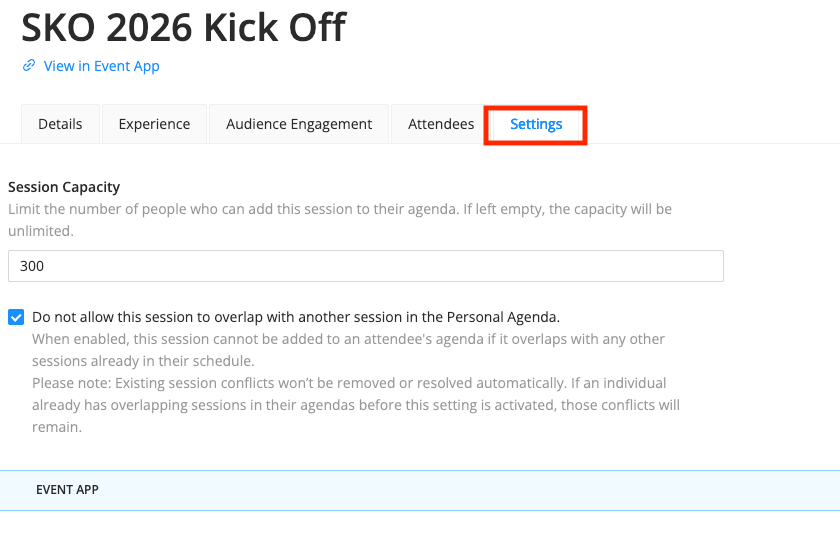Focus the Session Capacity input field
The width and height of the screenshot is (840, 537).
(365, 266)
